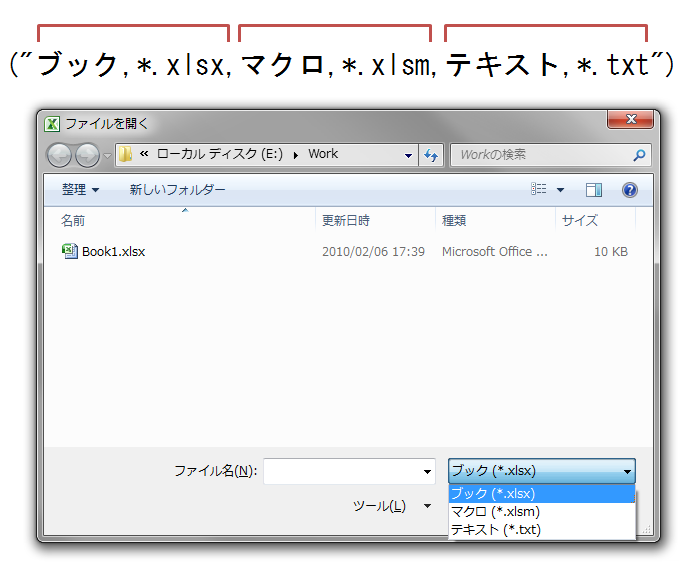Open the recent locations dropdown arrow

107,155
